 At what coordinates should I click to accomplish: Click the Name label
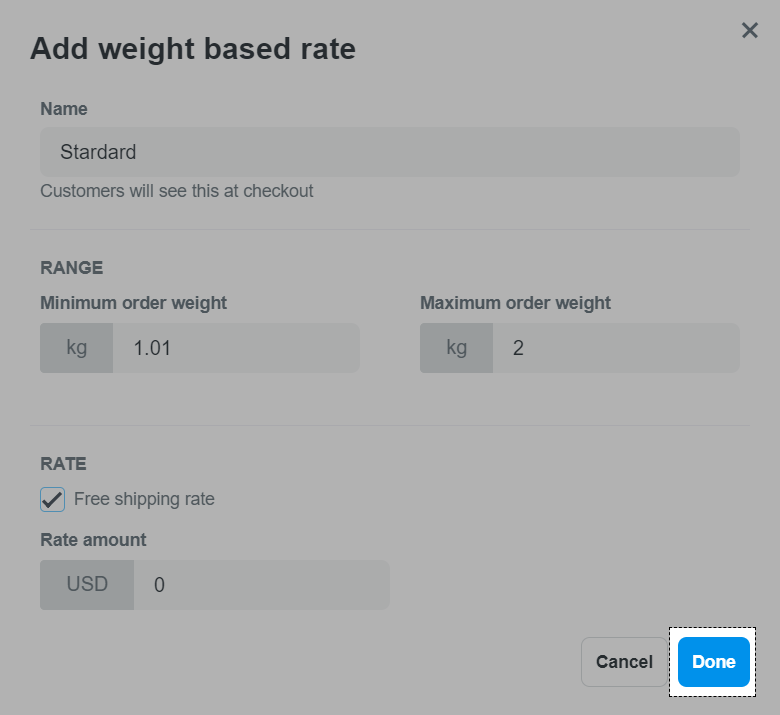click(64, 109)
